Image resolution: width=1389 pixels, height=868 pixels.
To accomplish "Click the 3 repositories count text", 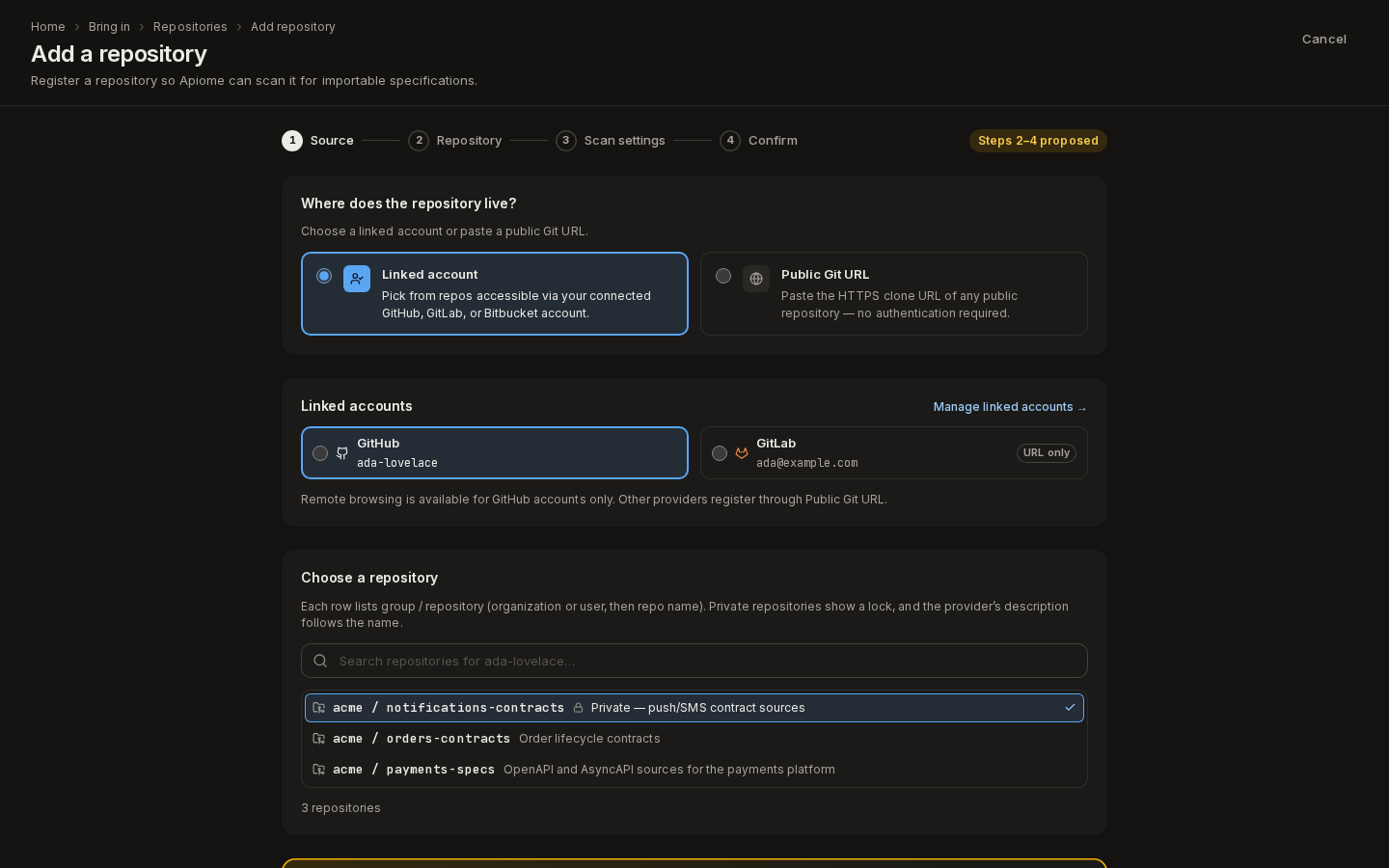I will (x=340, y=808).
